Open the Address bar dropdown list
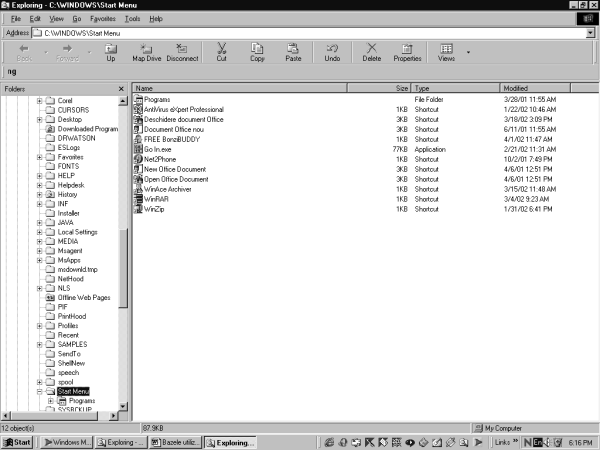This screenshot has height=450, width=600. tap(590, 33)
